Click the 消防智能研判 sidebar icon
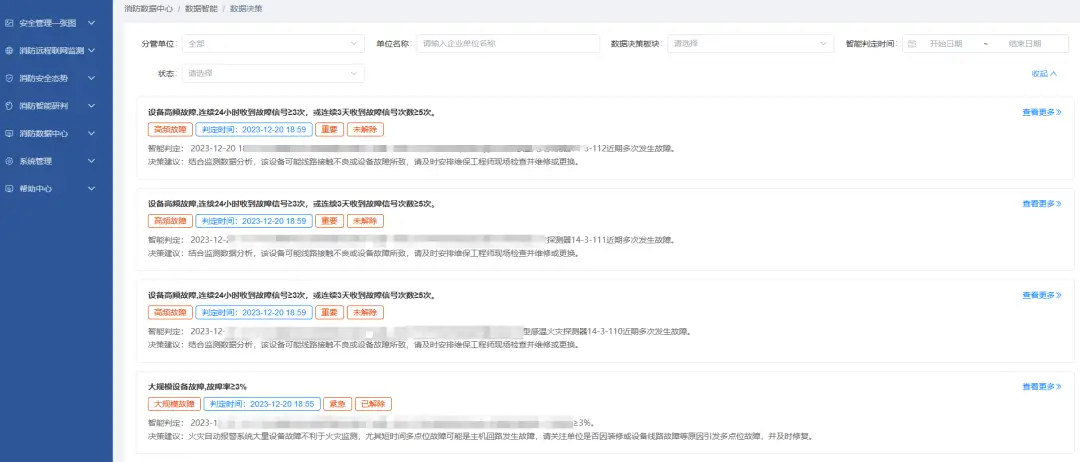The width and height of the screenshot is (1080, 462). pos(9,105)
